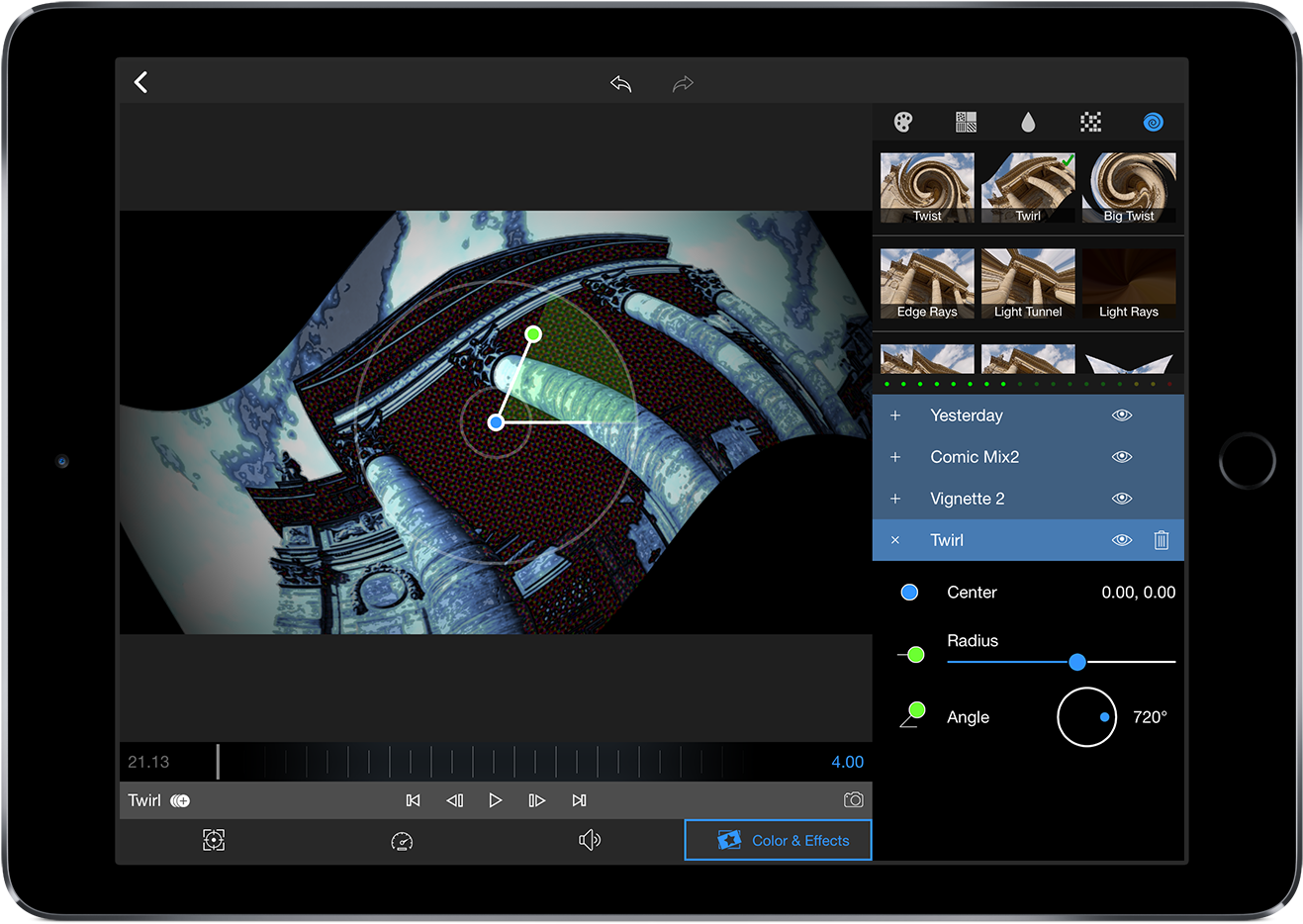Open the speed control gauge tool
Screen dimensions: 1303x924
click(402, 841)
